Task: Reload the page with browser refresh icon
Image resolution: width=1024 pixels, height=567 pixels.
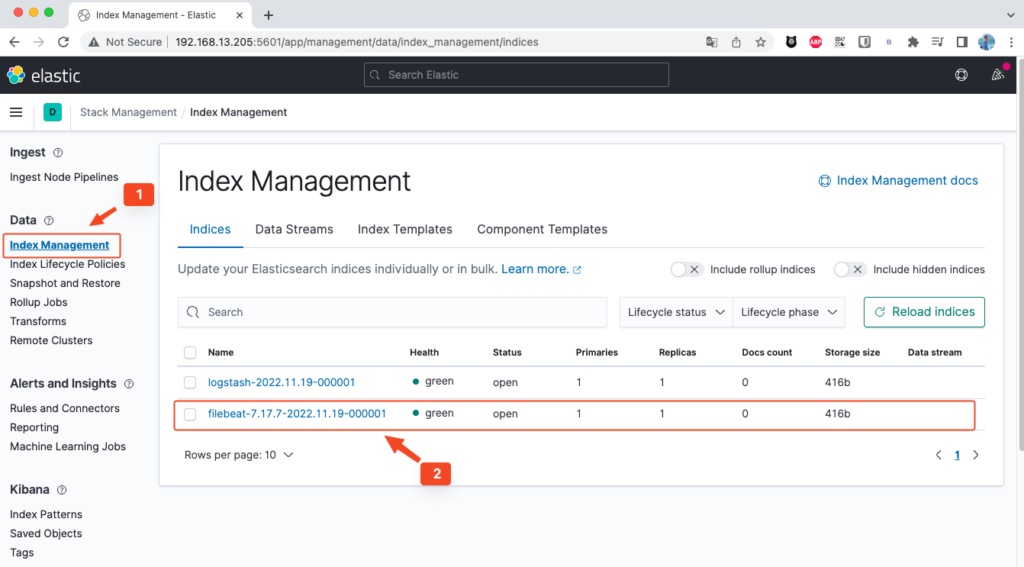Action: point(63,42)
